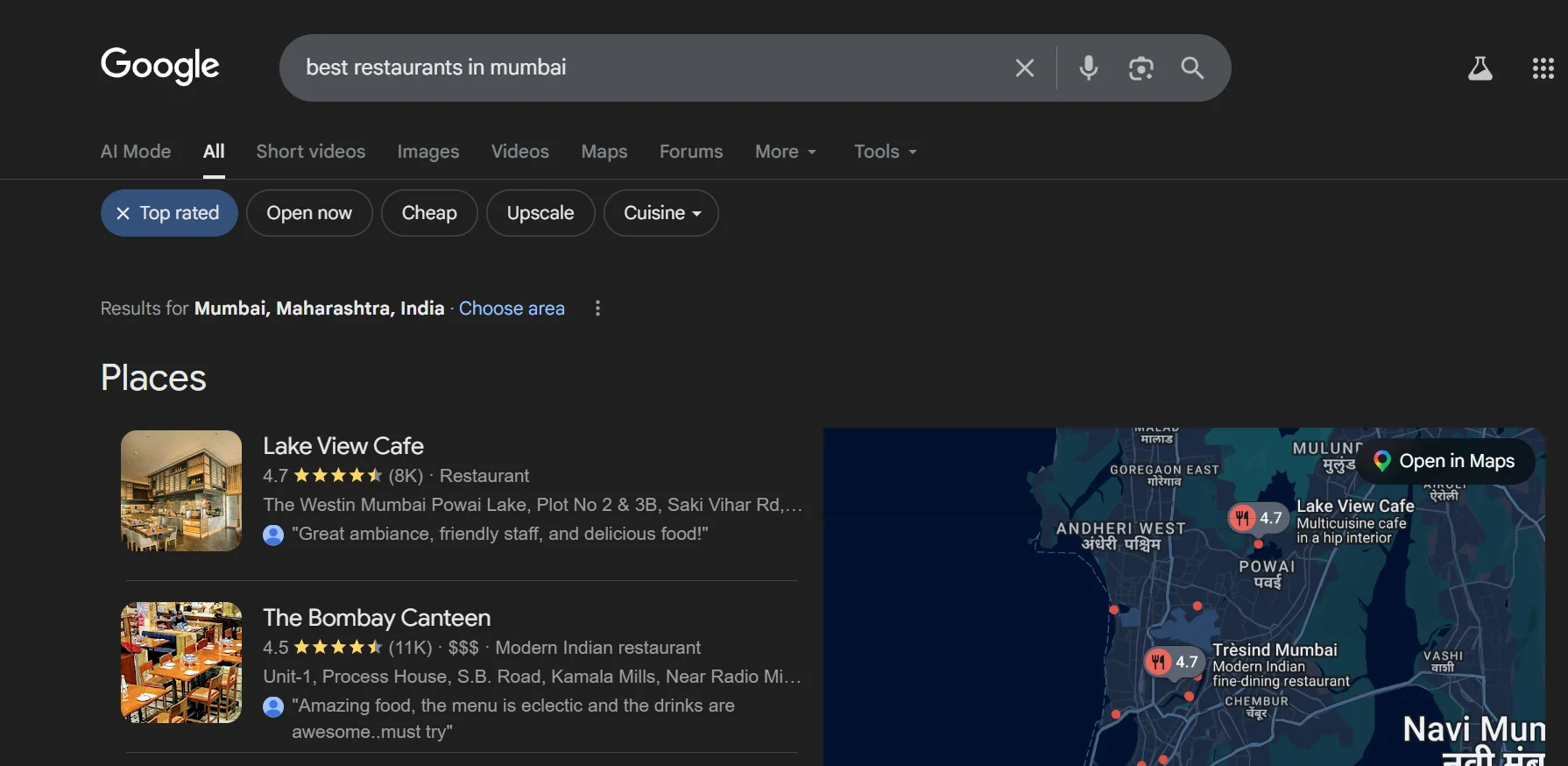Select Trèsind Mumbai 4.7 map pin
Viewport: 1568px width, 766px height.
(1173, 662)
